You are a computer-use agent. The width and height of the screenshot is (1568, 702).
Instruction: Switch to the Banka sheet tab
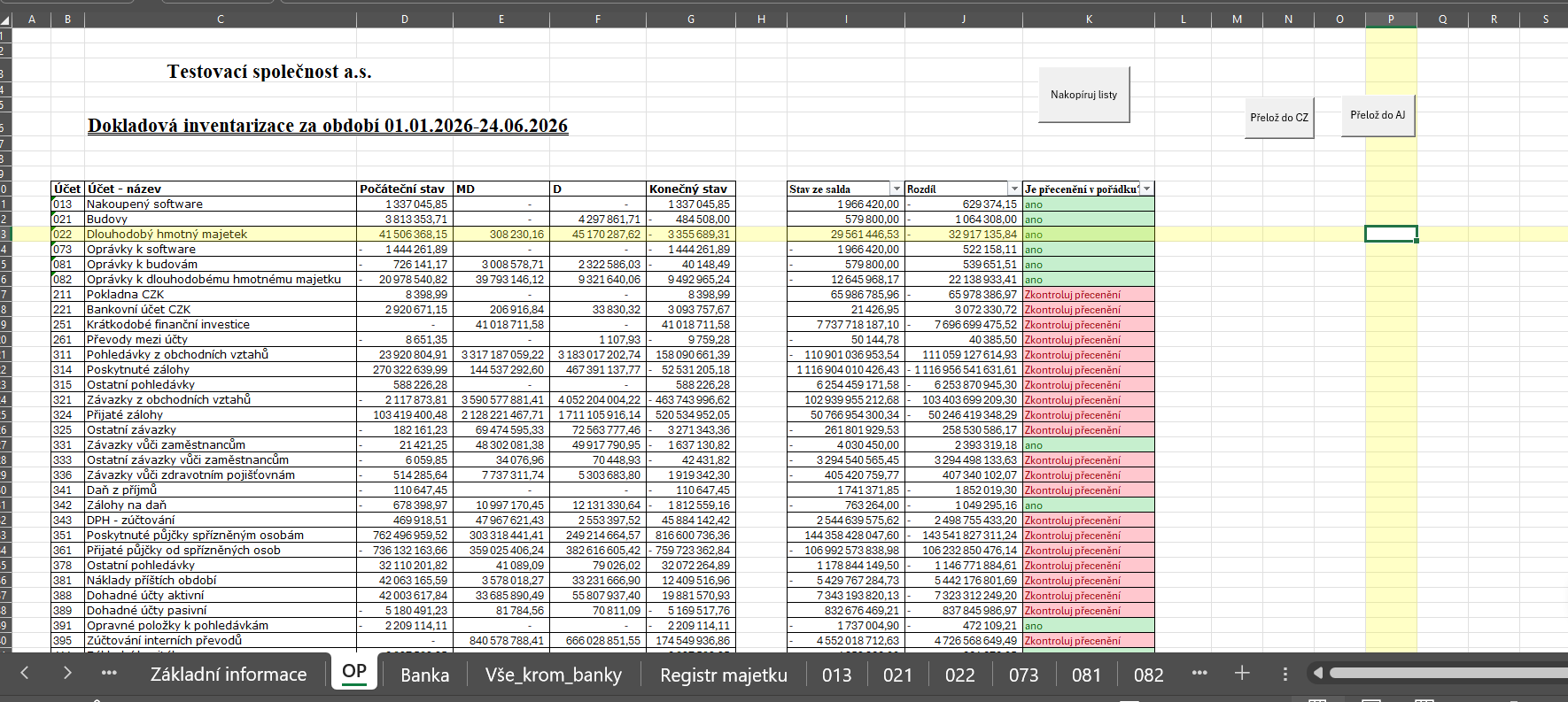point(425,675)
